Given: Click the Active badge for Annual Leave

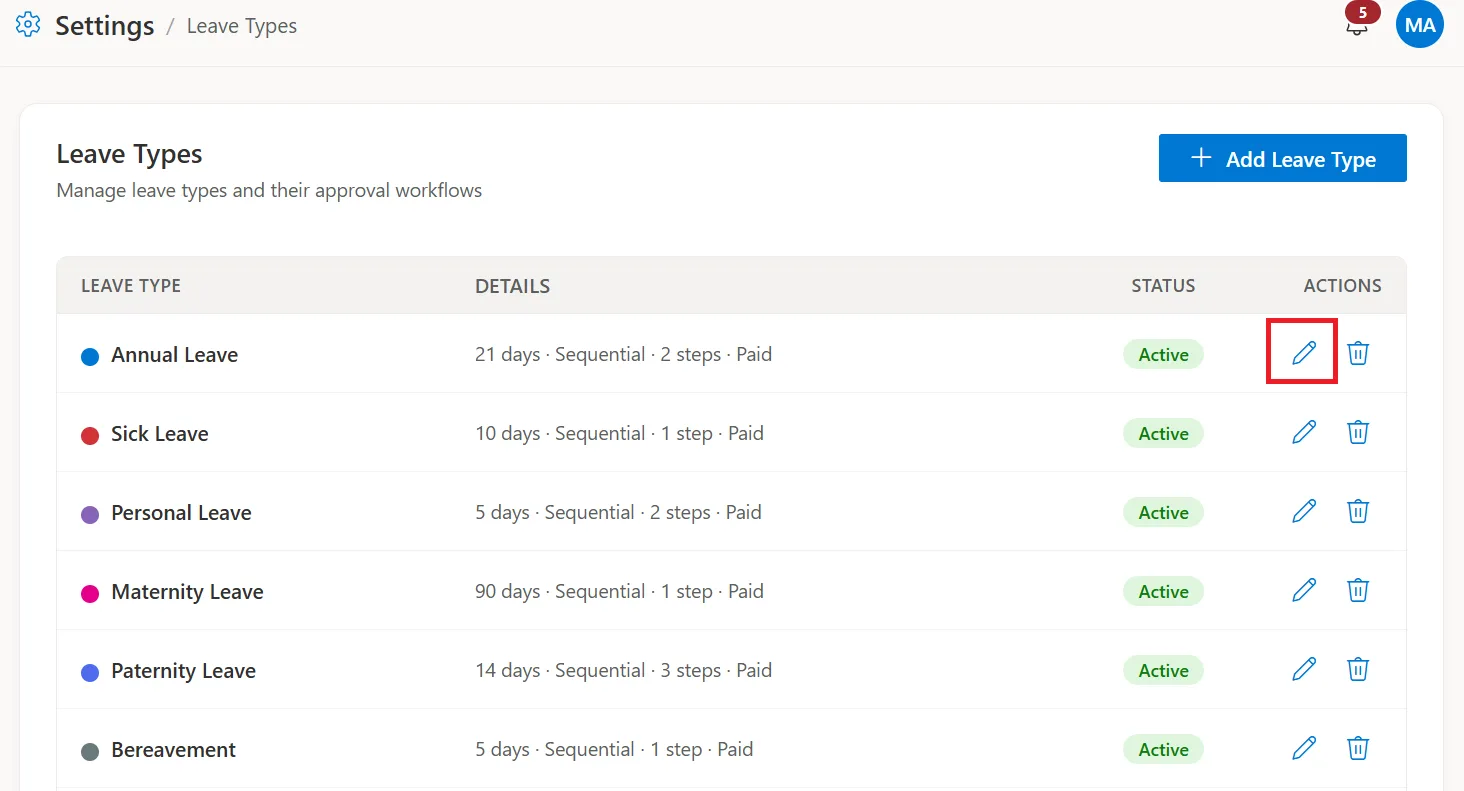Looking at the screenshot, I should pos(1163,355).
